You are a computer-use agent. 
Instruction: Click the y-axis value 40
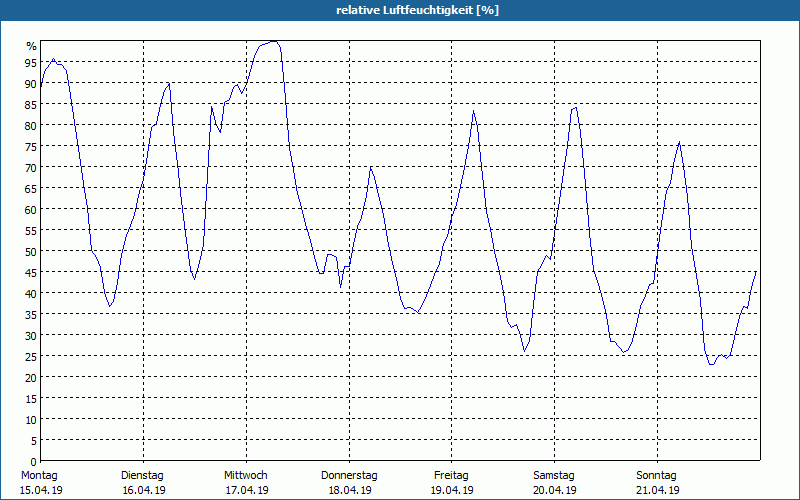[31, 294]
